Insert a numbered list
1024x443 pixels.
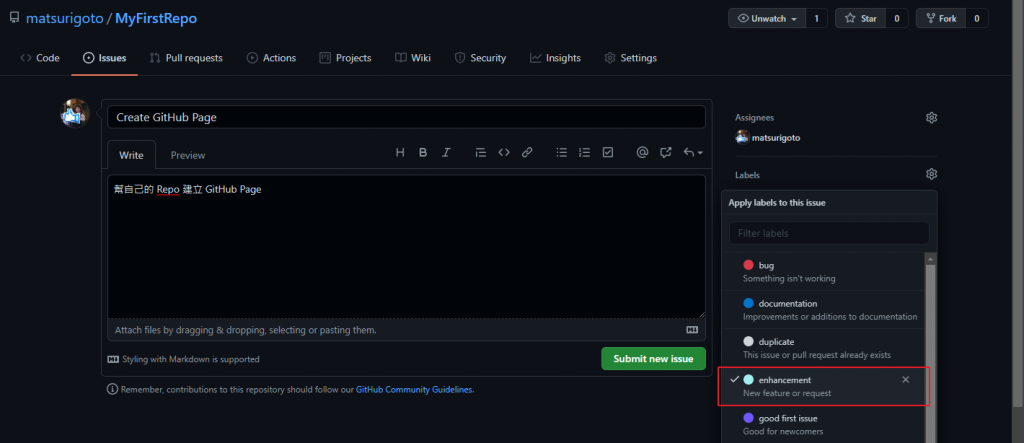pyautogui.click(x=584, y=152)
